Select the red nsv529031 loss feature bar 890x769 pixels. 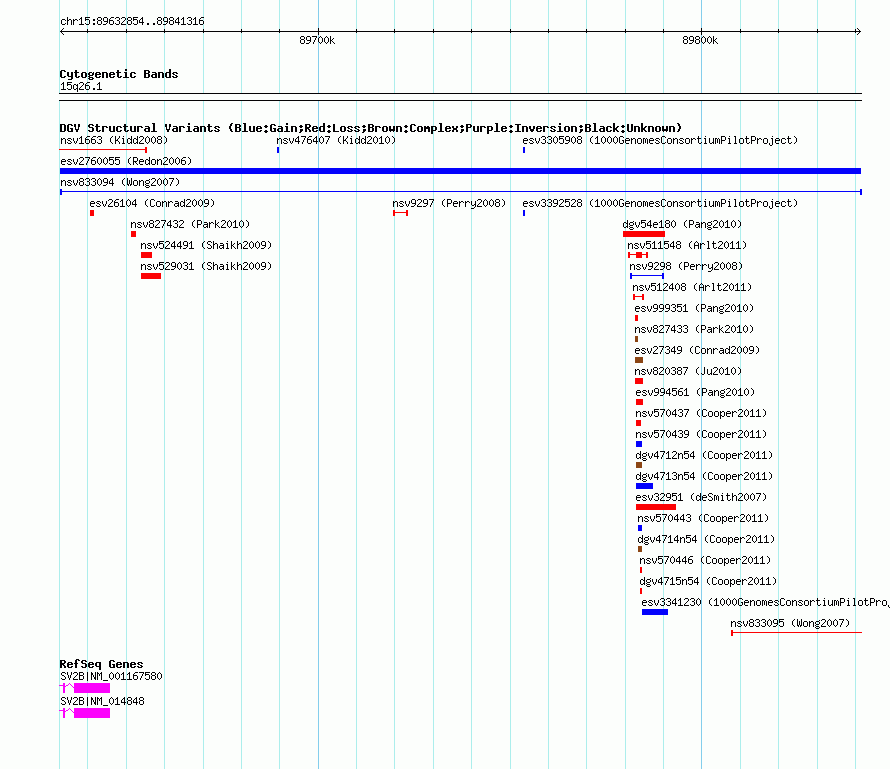(x=151, y=276)
